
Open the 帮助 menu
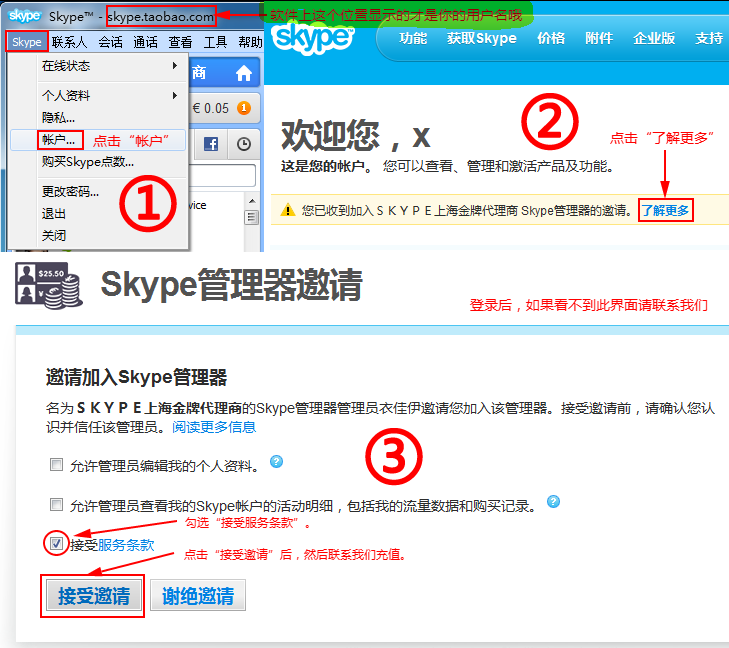click(x=251, y=42)
